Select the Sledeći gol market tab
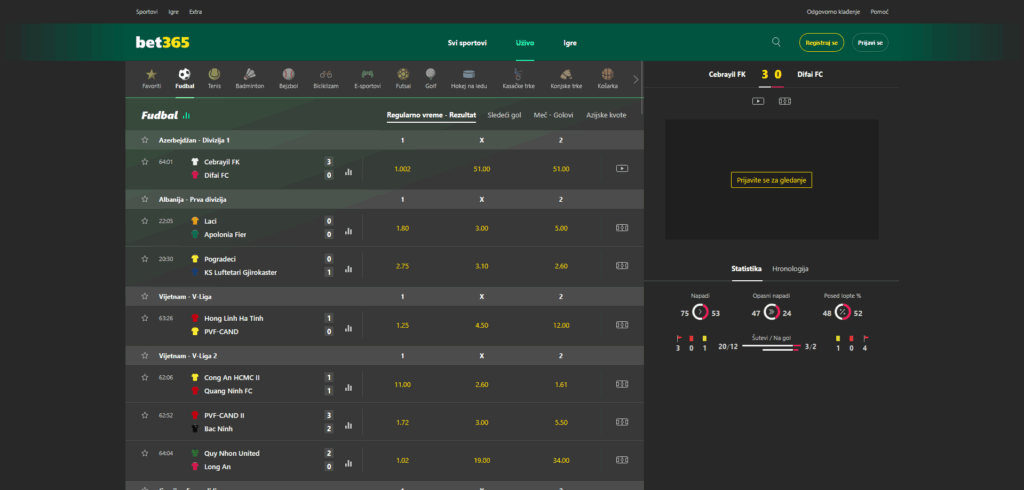The height and width of the screenshot is (490, 1024). tap(504, 115)
